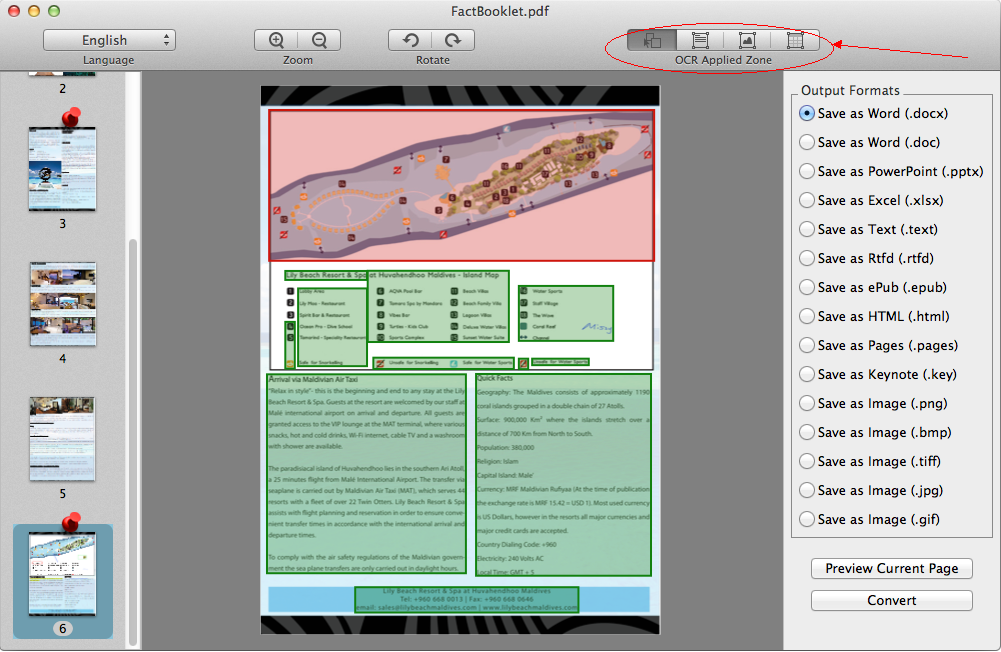Rotate the page clockwise
Viewport: 1001px width, 652px height.
click(x=453, y=40)
